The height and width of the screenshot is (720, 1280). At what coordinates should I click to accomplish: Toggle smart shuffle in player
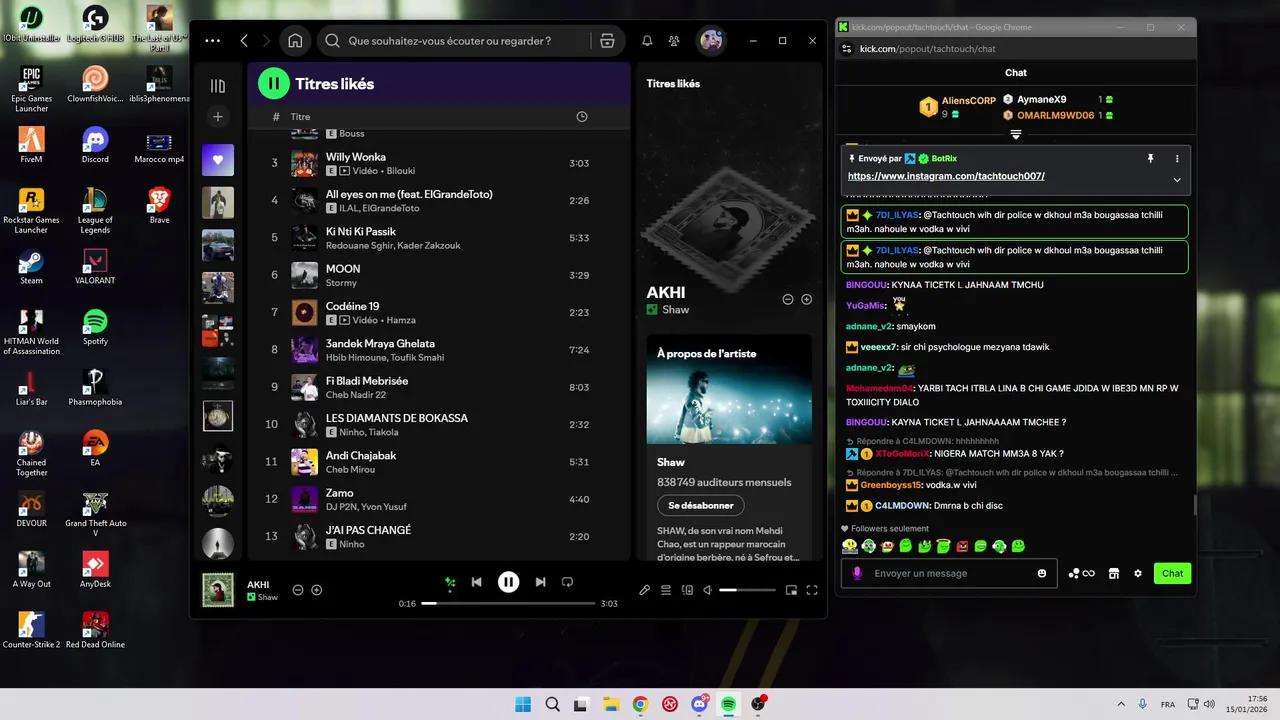coord(451,582)
